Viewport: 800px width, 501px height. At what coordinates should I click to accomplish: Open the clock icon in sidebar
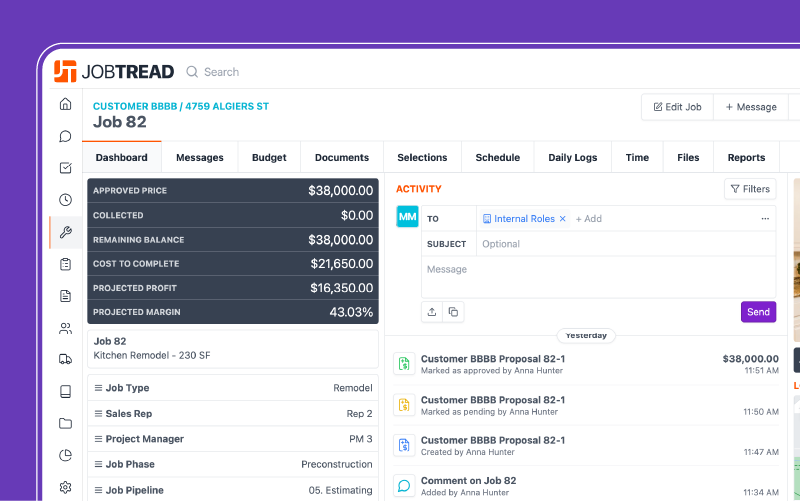tap(65, 200)
